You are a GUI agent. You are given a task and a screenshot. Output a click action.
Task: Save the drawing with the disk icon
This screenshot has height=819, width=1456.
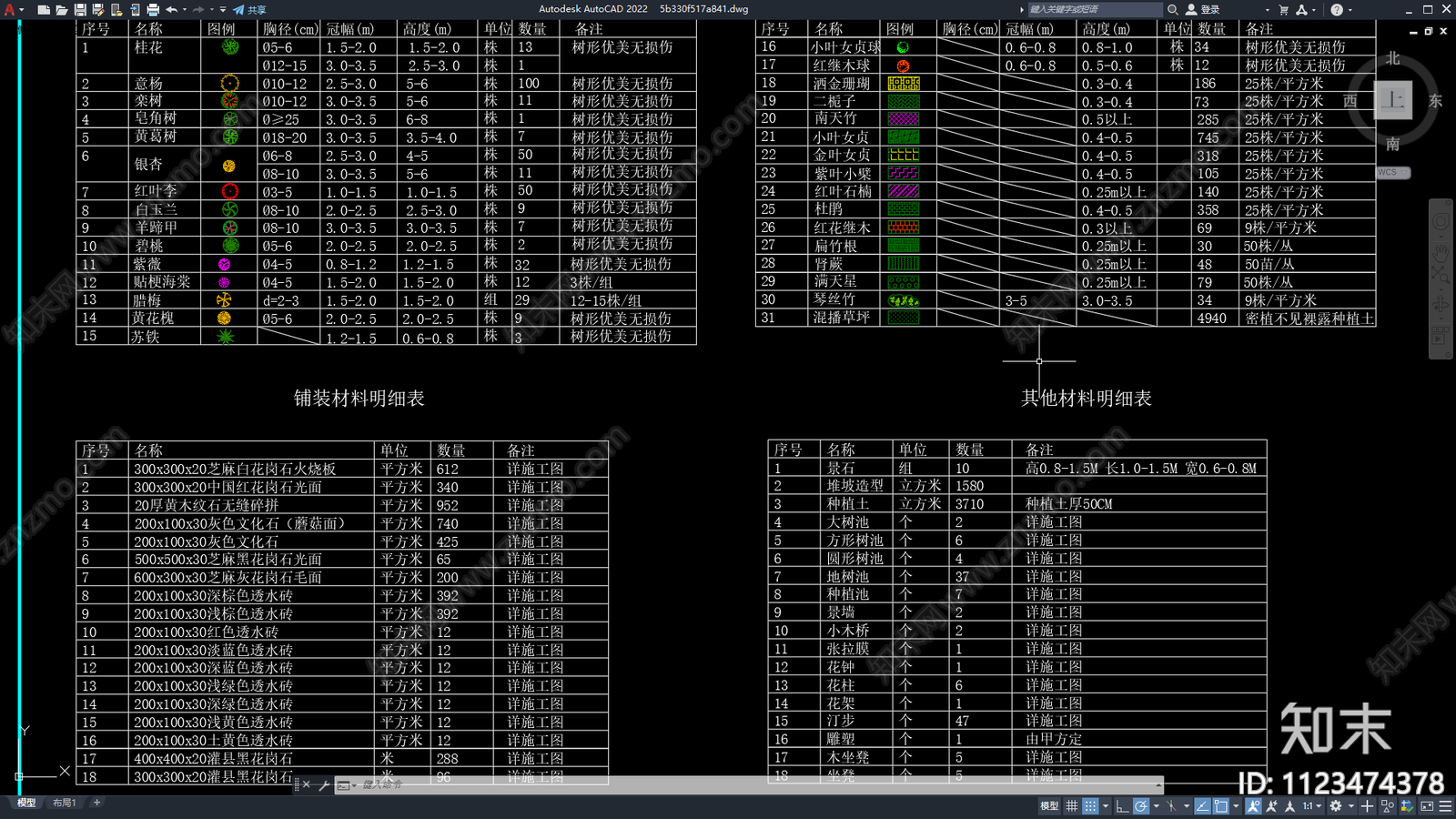click(x=80, y=9)
